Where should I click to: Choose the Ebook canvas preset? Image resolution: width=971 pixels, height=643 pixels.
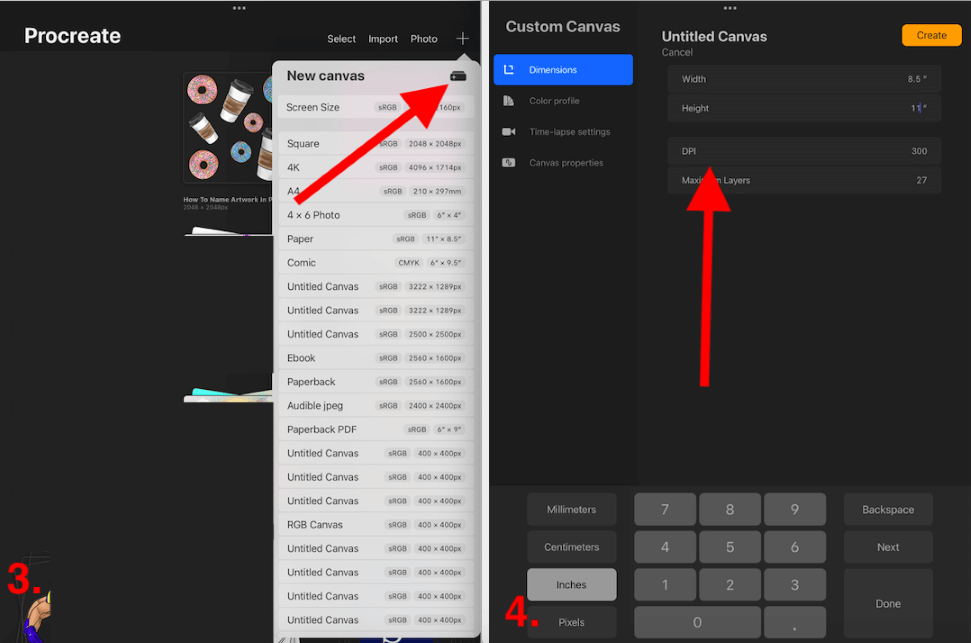tap(376, 358)
